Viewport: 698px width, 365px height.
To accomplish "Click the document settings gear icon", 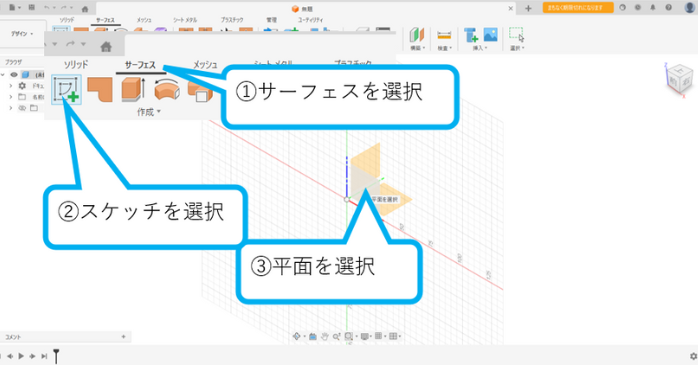I will [22, 85].
